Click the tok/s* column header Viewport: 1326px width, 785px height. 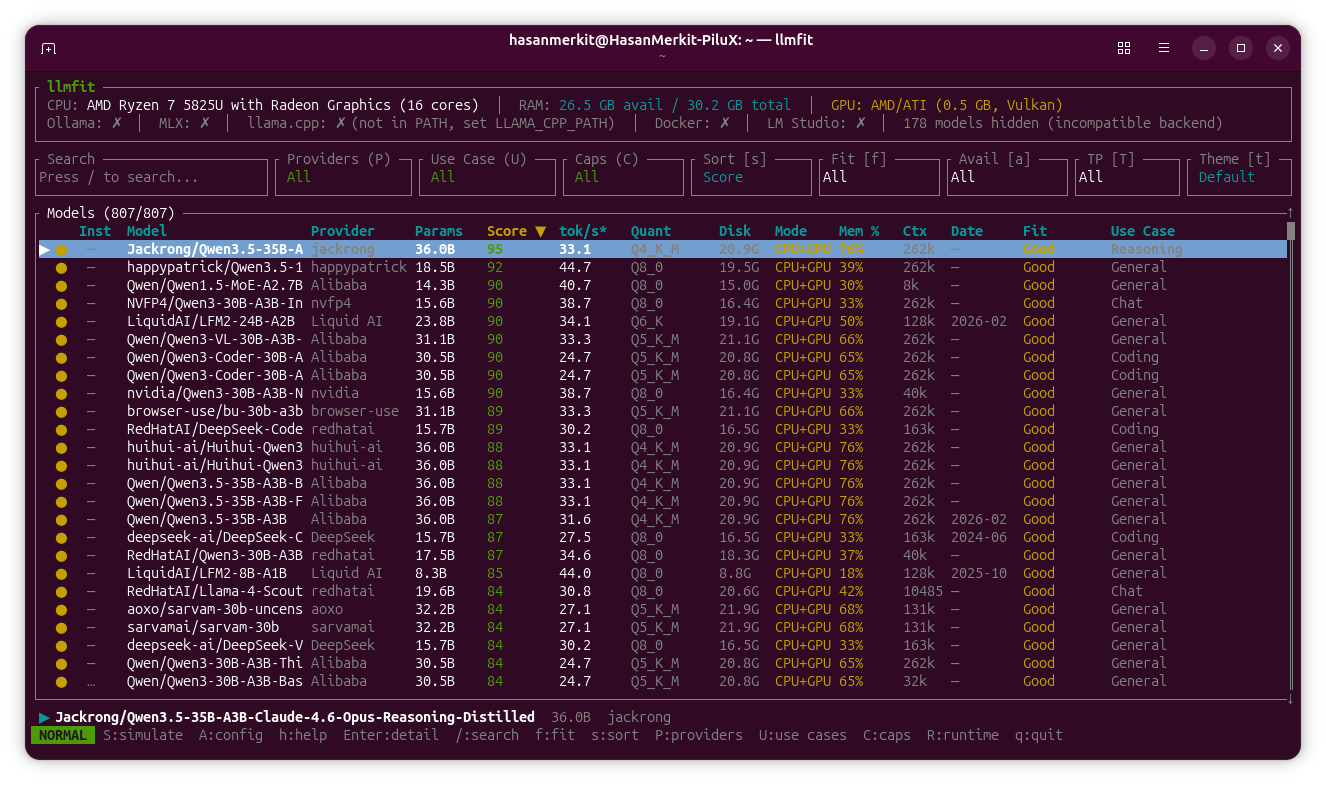583,232
